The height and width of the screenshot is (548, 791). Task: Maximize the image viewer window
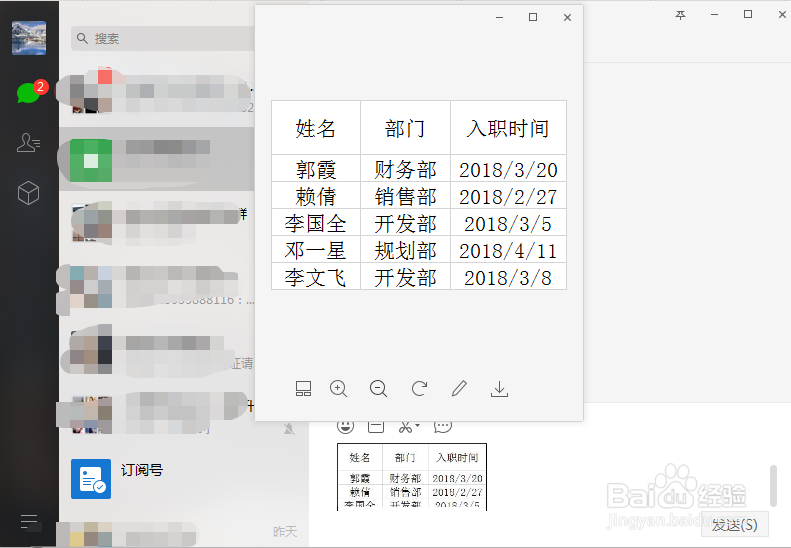click(533, 17)
